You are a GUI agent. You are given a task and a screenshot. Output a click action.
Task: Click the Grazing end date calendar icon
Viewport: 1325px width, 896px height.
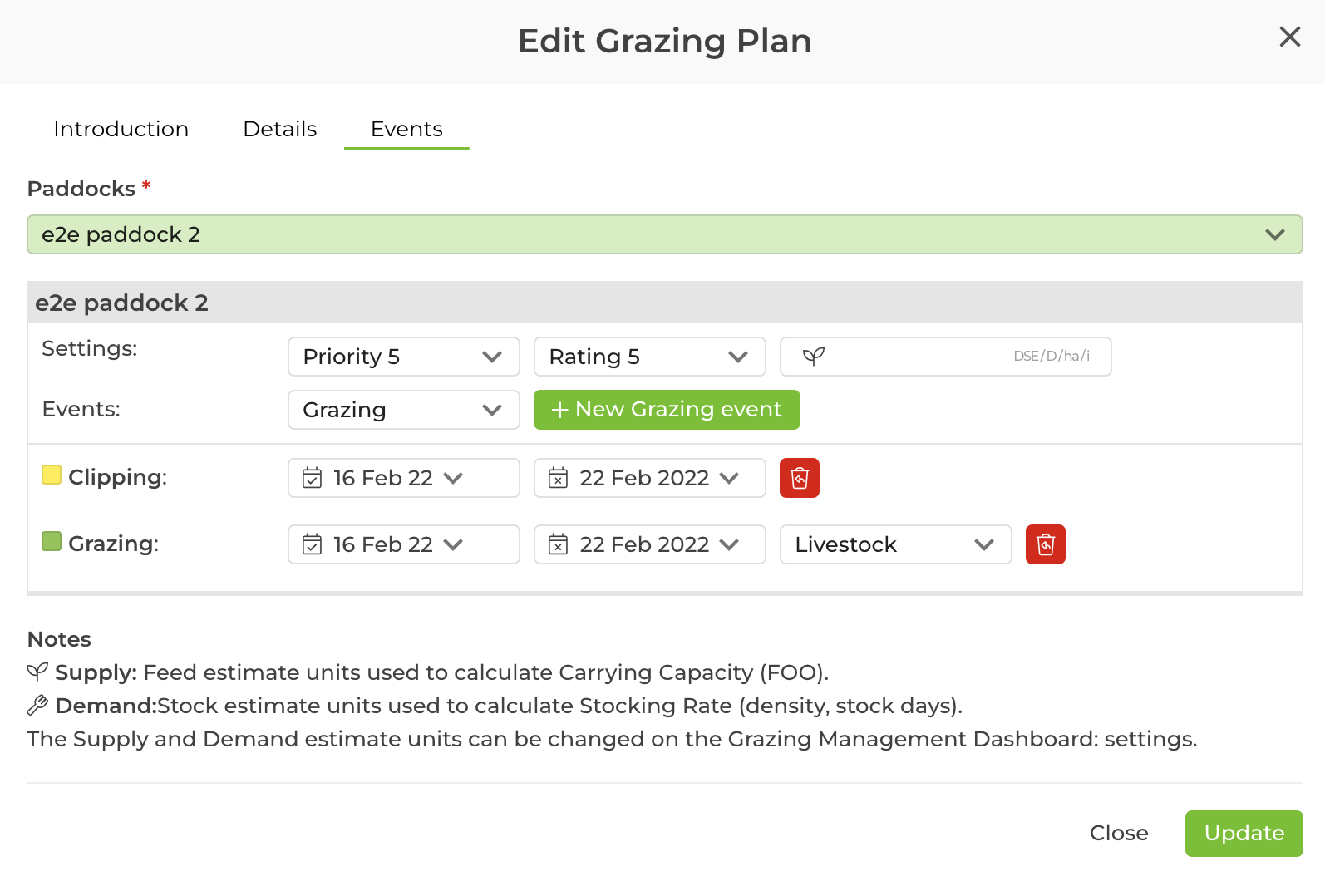(558, 544)
